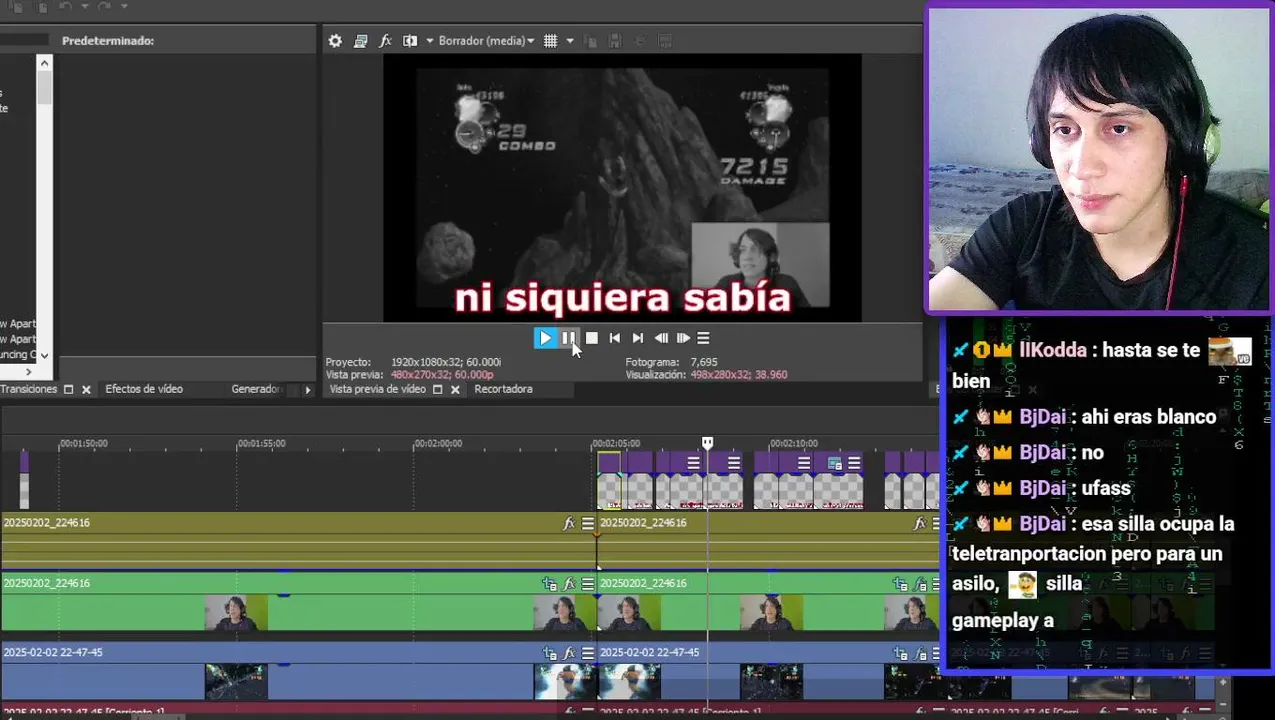Close the Vista previa de vídeo dock

point(455,389)
